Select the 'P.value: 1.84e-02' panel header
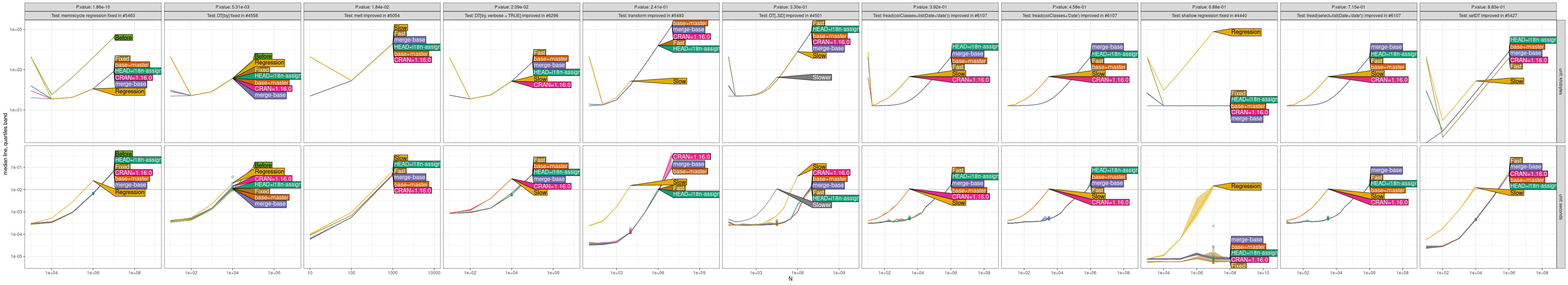1568x285 pixels. [372, 7]
